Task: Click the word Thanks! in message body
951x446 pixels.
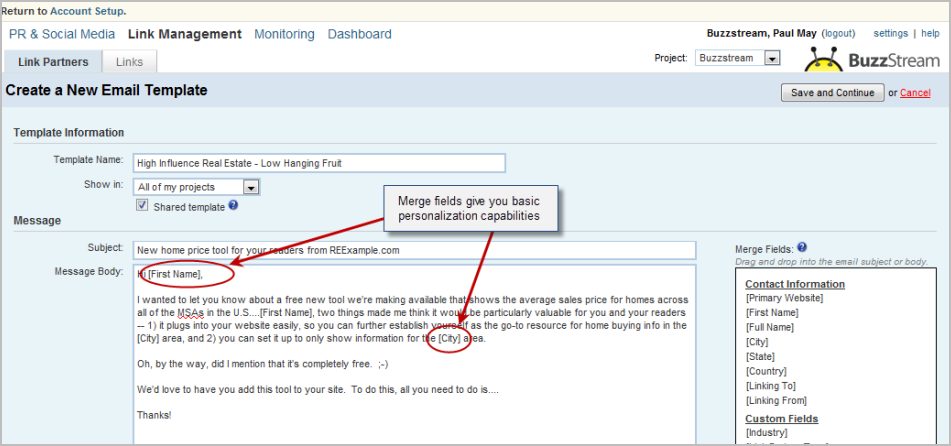Action: [154, 416]
